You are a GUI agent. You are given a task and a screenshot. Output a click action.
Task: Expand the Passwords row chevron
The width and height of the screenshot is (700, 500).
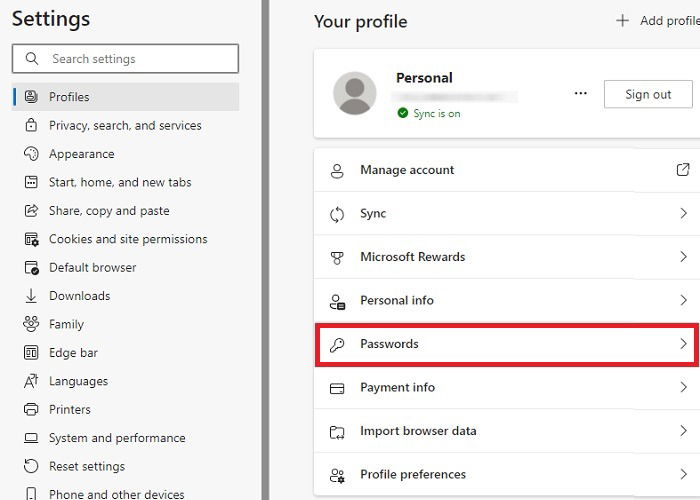click(683, 344)
